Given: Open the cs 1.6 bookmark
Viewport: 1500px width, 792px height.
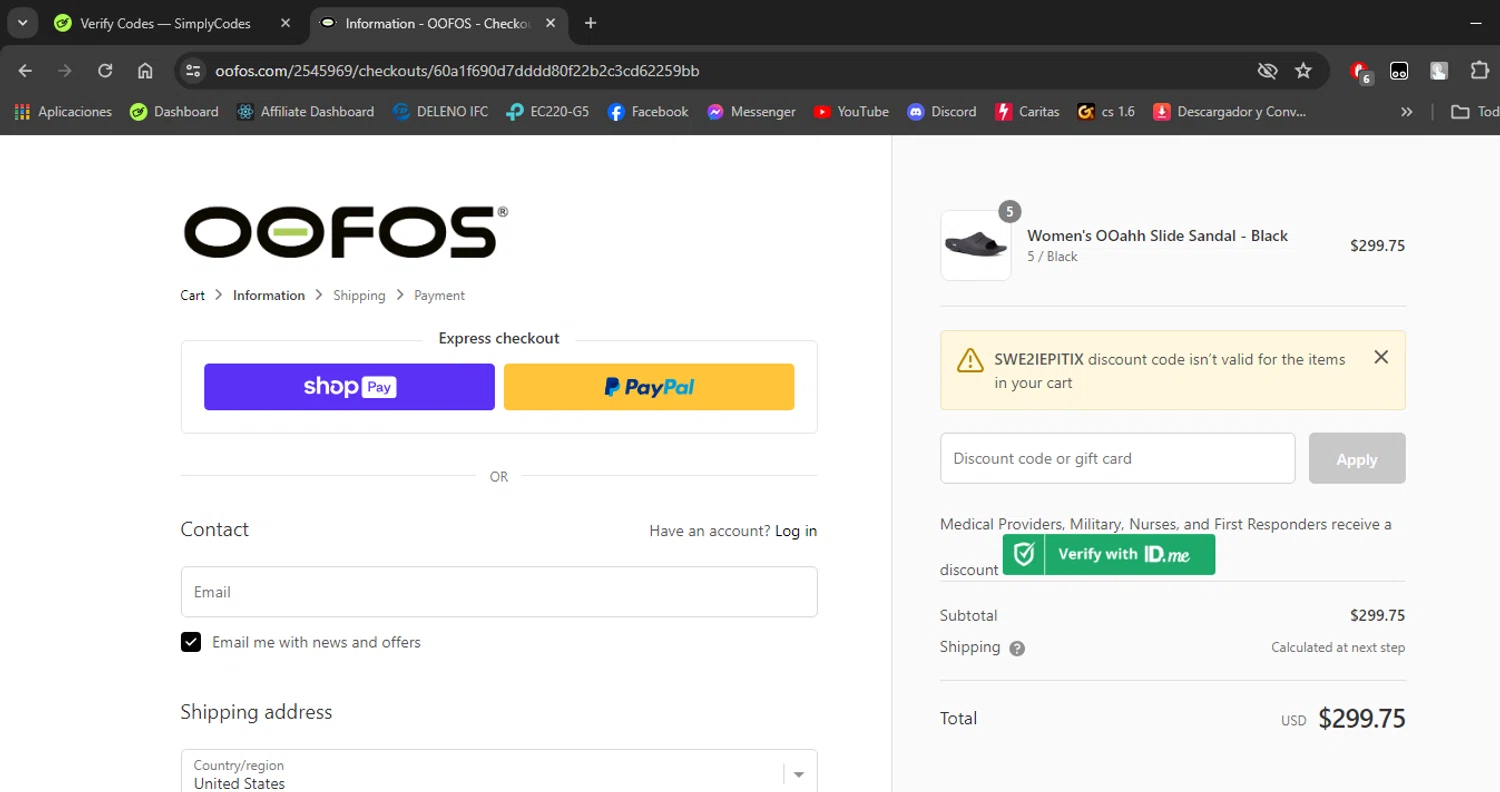Looking at the screenshot, I should [1106, 112].
